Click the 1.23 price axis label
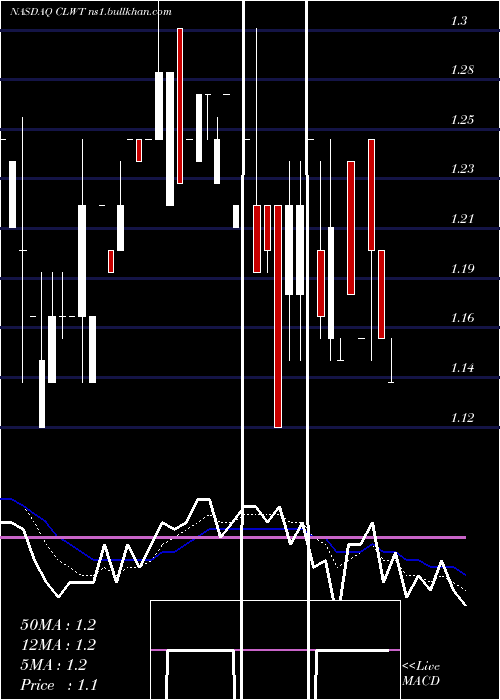 coord(462,169)
